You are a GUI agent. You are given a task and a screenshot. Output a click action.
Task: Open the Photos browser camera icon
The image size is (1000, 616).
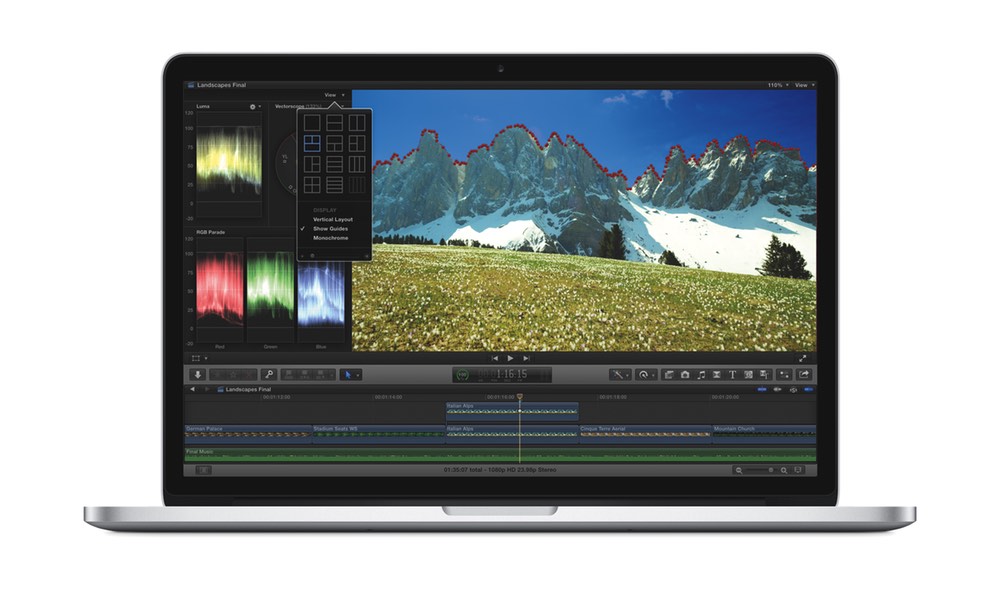[x=685, y=374]
